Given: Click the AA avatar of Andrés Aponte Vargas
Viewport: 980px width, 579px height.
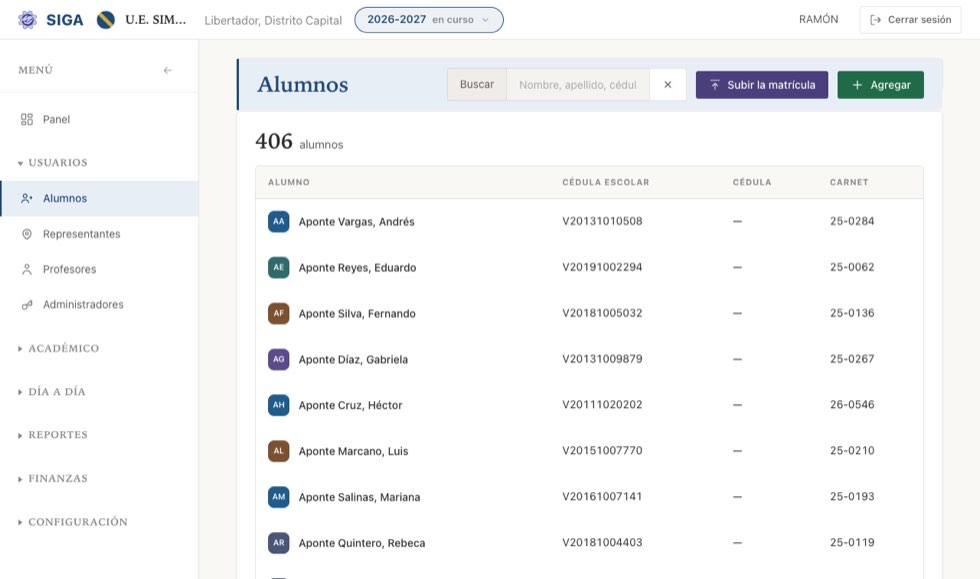Looking at the screenshot, I should coord(279,221).
